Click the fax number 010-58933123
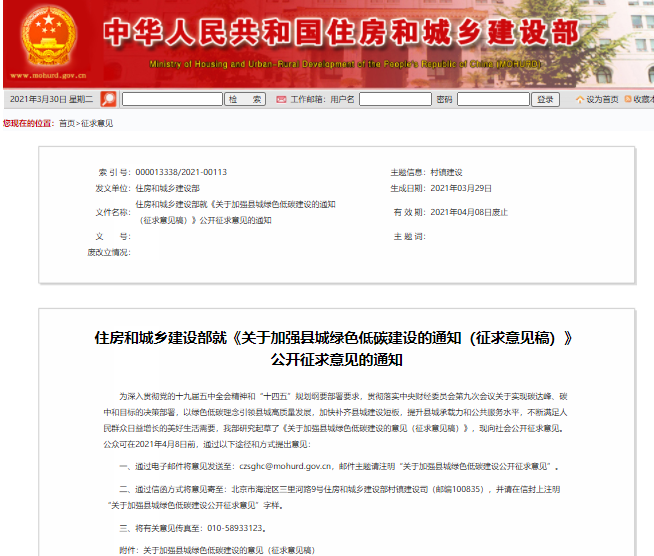654x556 pixels. click(x=235, y=528)
